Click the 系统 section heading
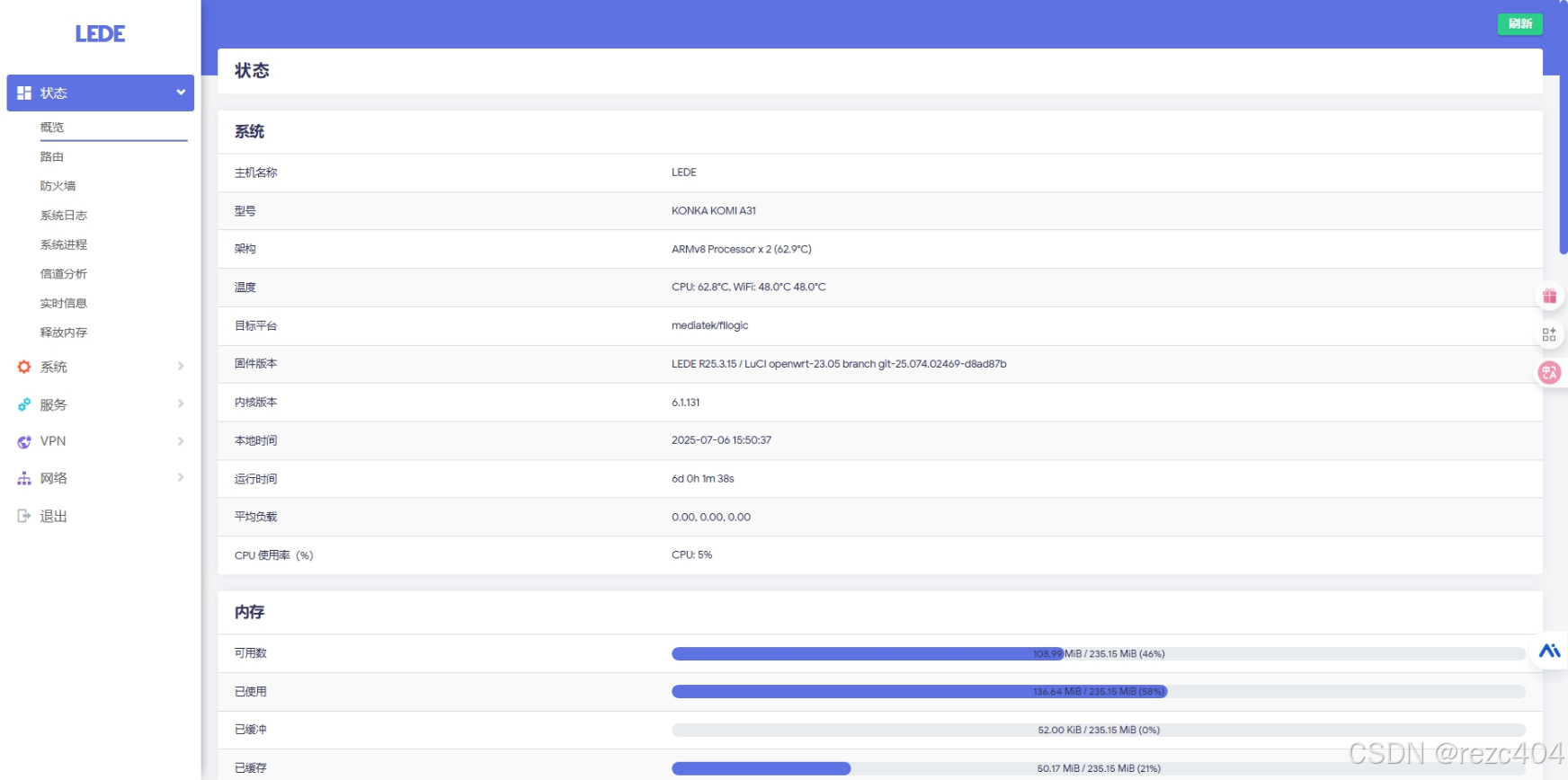Viewport: 1568px width, 780px height. [x=249, y=132]
